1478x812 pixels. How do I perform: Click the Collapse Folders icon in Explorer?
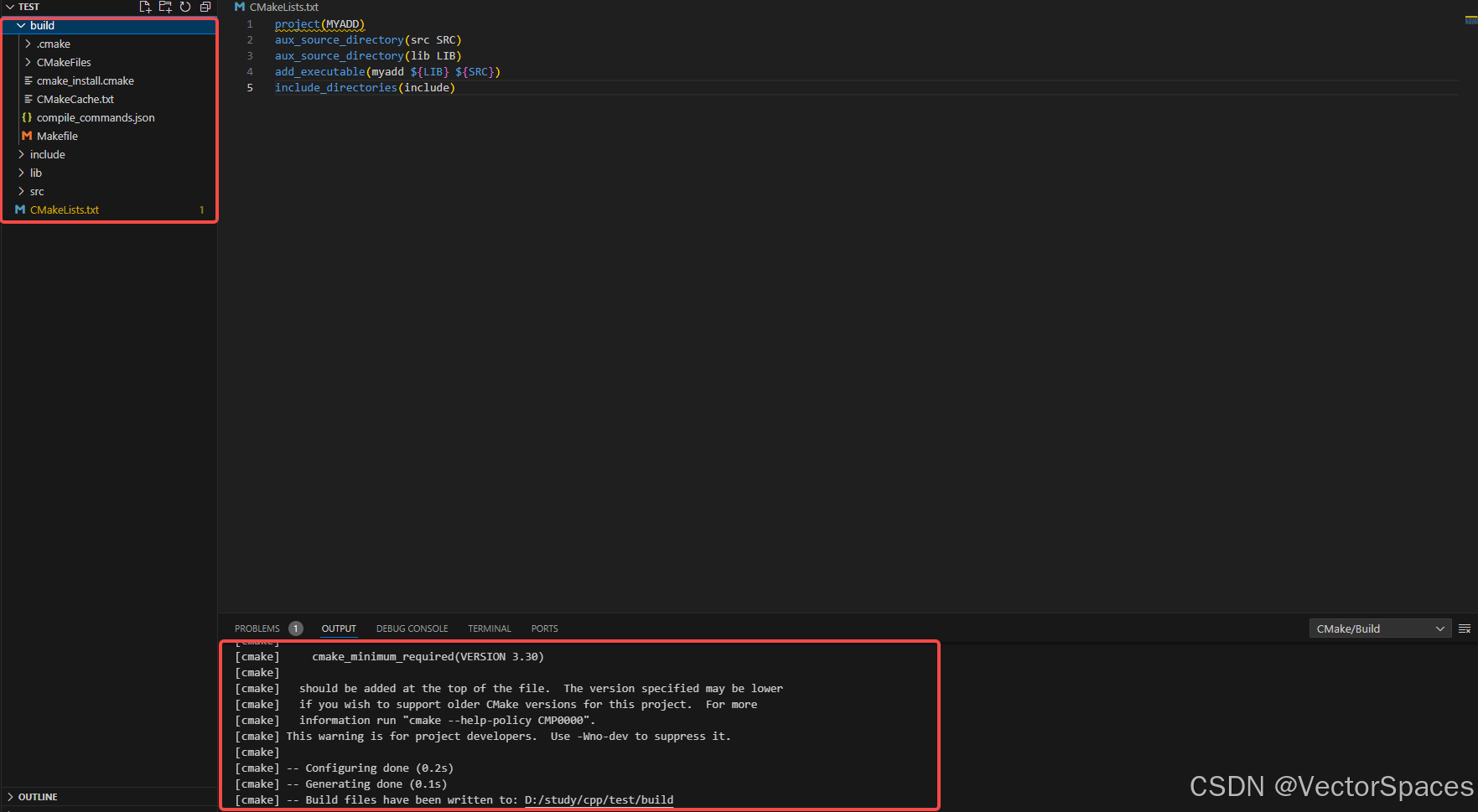click(205, 7)
